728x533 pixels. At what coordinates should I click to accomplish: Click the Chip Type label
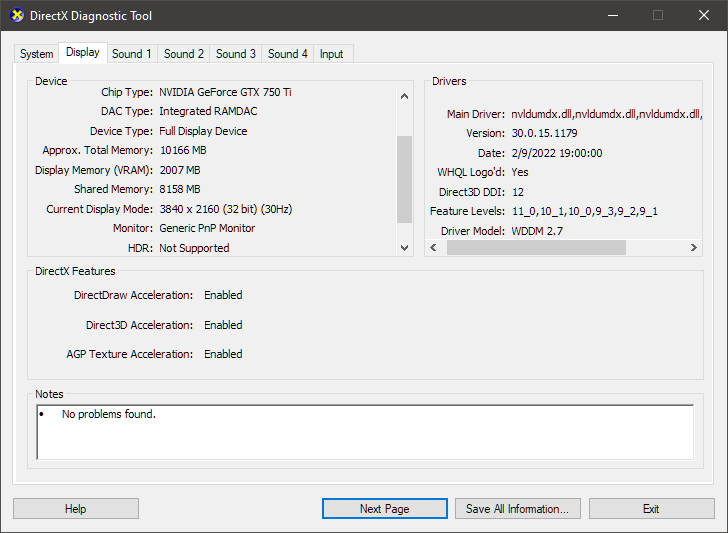pos(127,92)
